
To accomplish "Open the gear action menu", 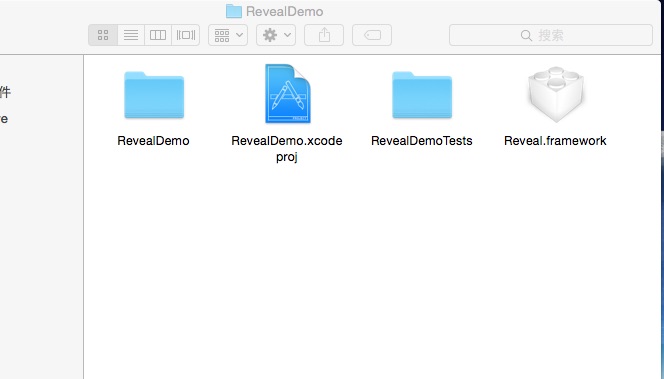I will [276, 35].
